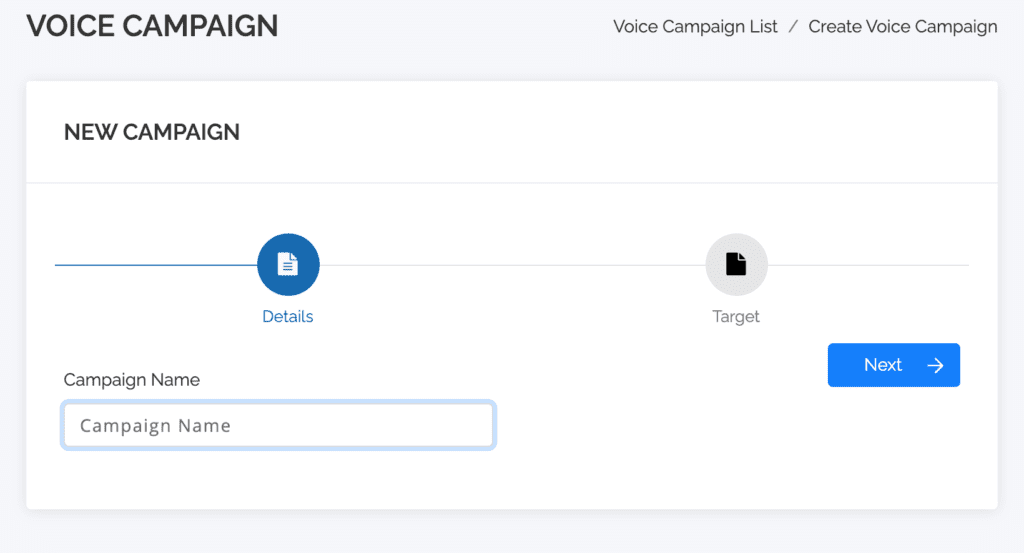Click the breadcrumb slash separator
The height and width of the screenshot is (553, 1024).
[x=793, y=27]
